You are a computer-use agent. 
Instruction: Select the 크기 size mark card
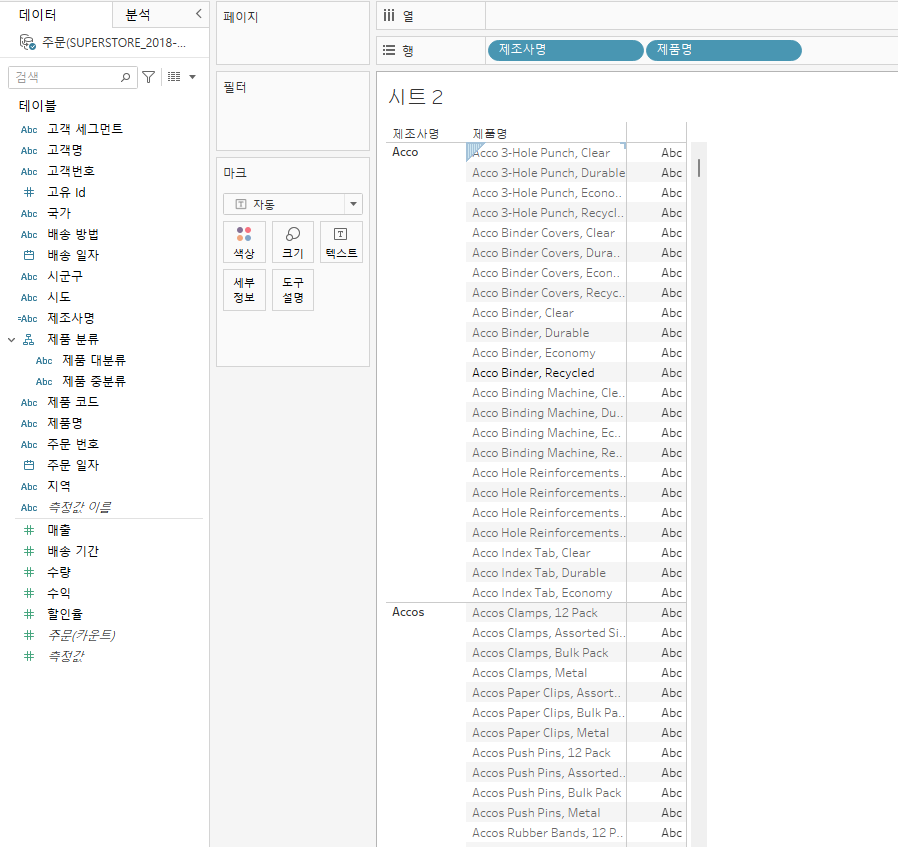coord(293,242)
